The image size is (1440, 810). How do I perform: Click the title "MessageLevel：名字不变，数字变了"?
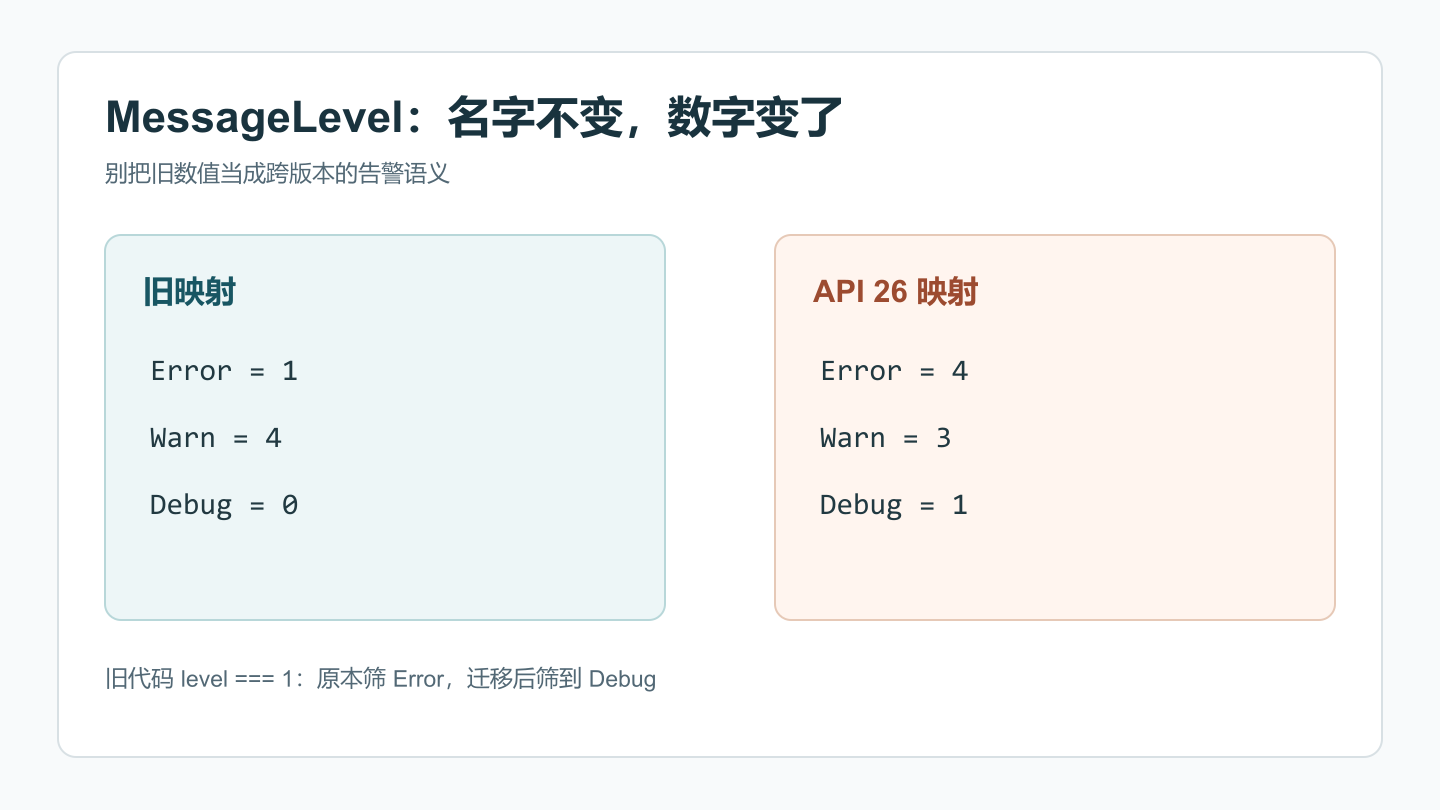(x=475, y=118)
